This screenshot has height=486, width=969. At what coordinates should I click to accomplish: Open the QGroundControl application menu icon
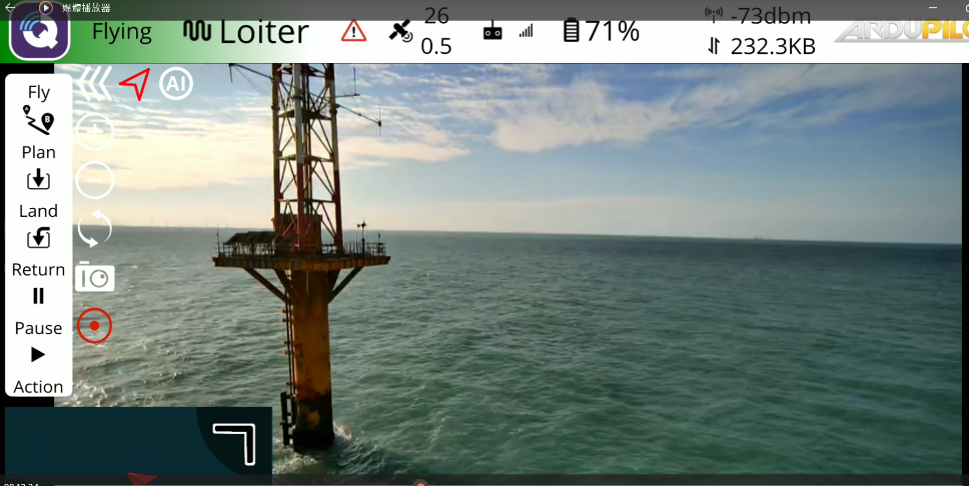point(39,32)
